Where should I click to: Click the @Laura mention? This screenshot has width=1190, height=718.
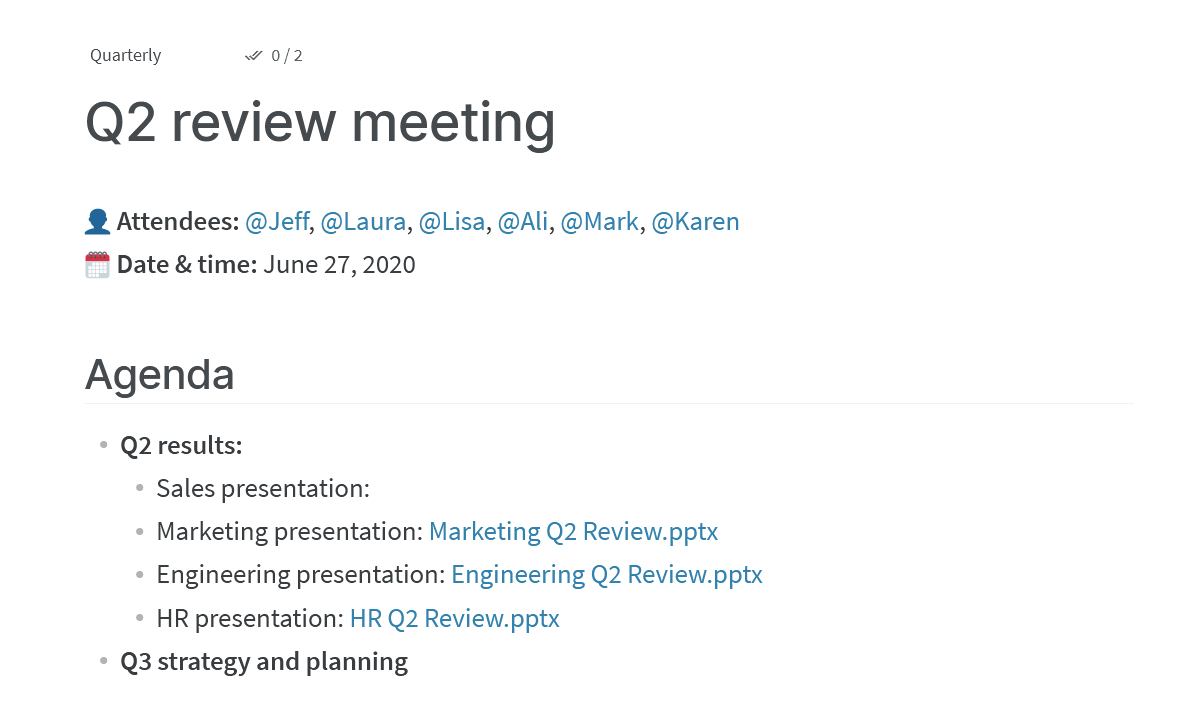363,222
